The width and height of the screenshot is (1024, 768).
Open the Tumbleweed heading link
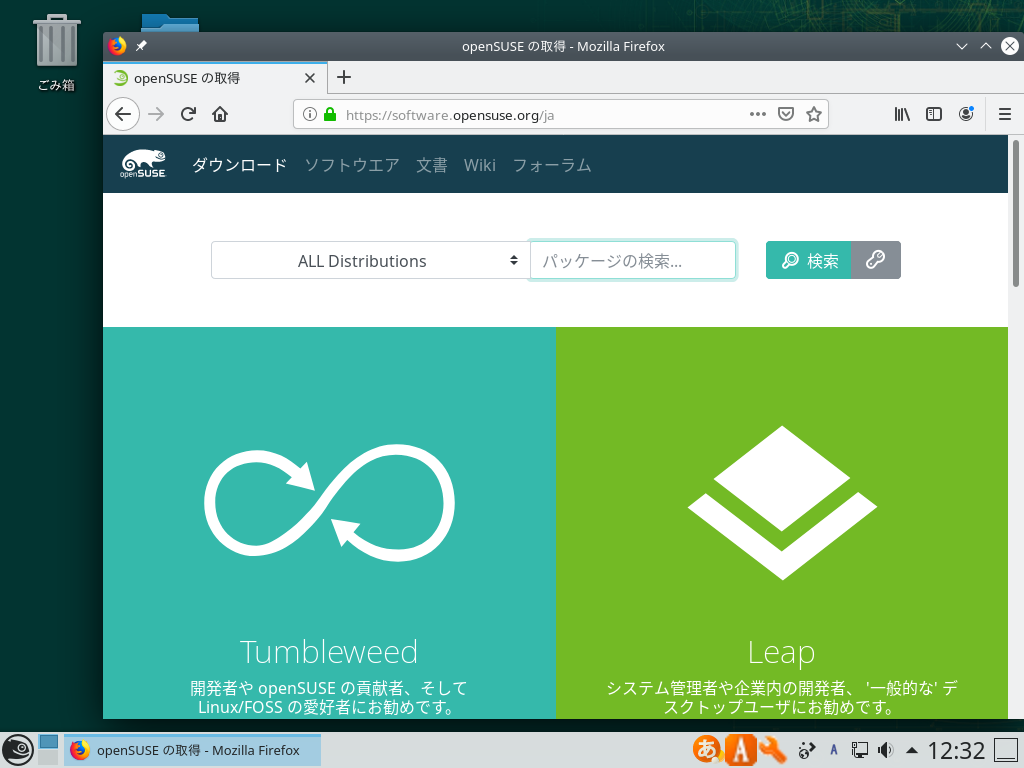click(x=328, y=652)
